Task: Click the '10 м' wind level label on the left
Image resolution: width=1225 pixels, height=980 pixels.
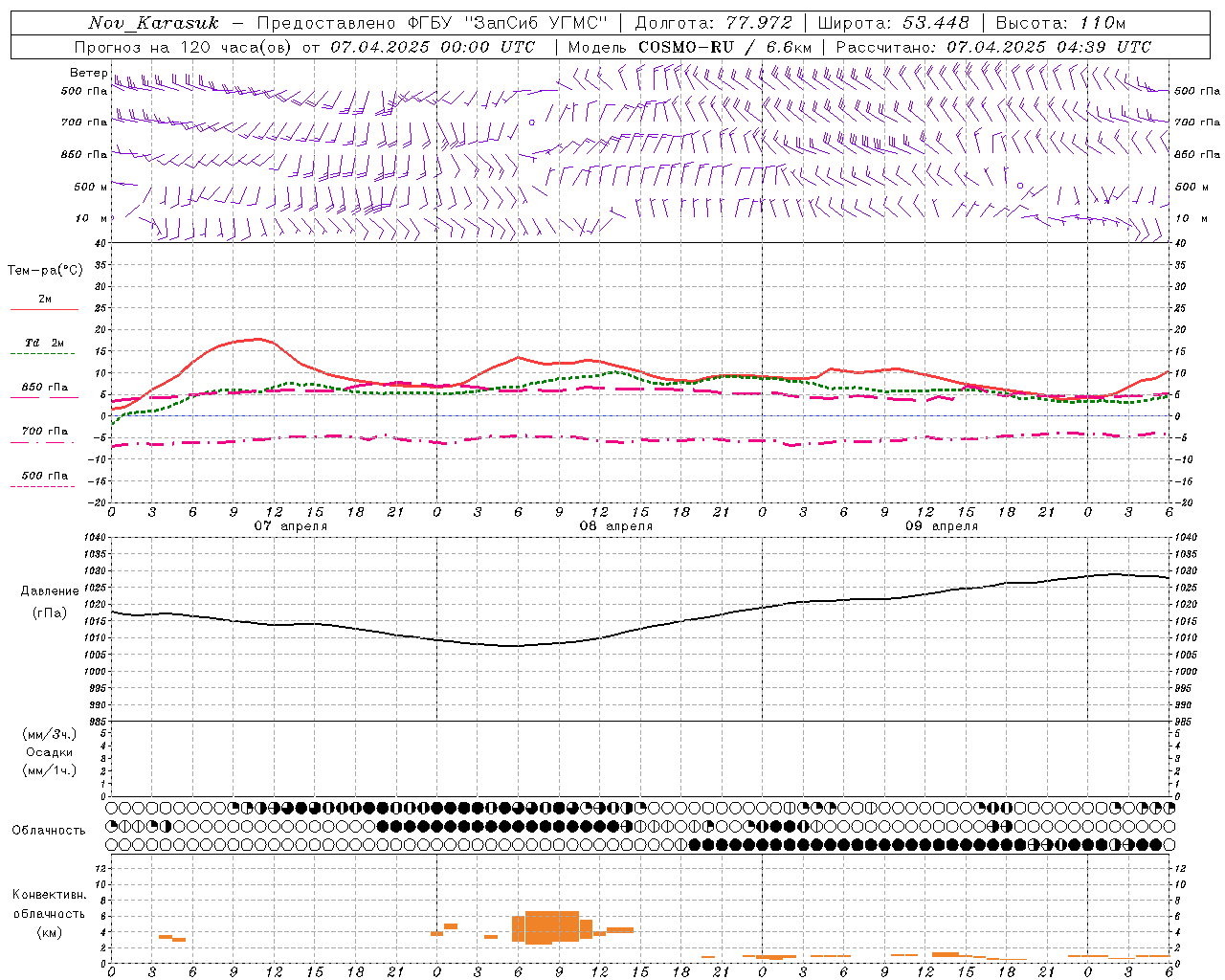Action: (92, 218)
